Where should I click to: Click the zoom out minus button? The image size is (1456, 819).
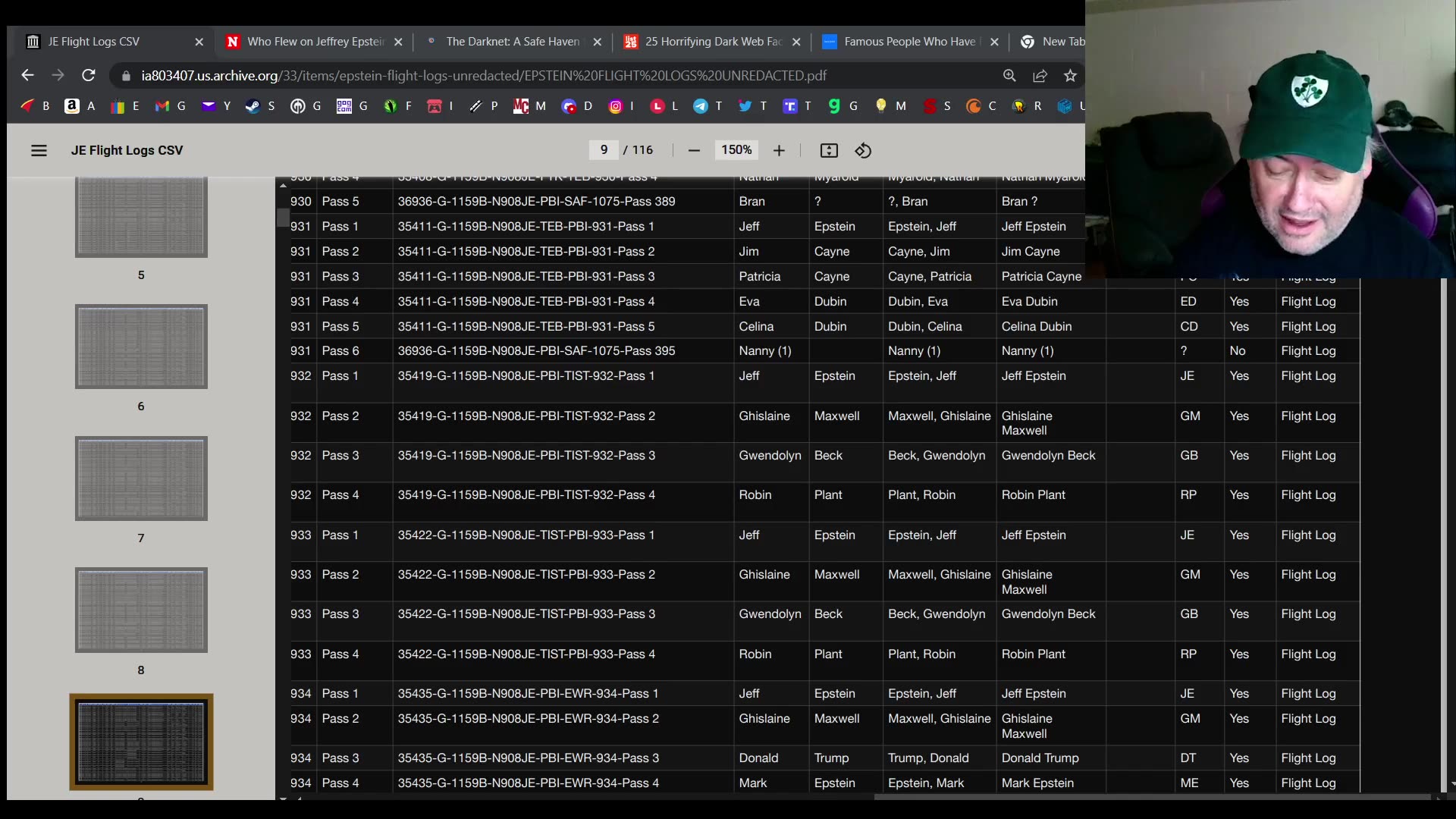[693, 150]
